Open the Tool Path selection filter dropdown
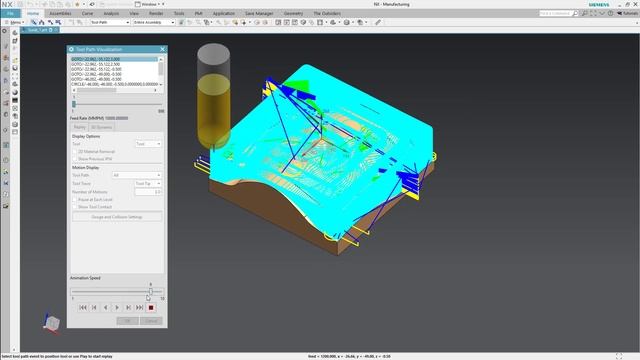 pyautogui.click(x=109, y=22)
